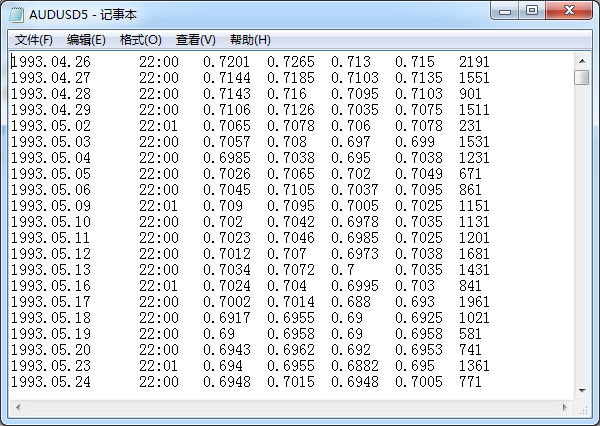Click the date 1993.05.23
The width and height of the screenshot is (600, 426).
coord(51,366)
